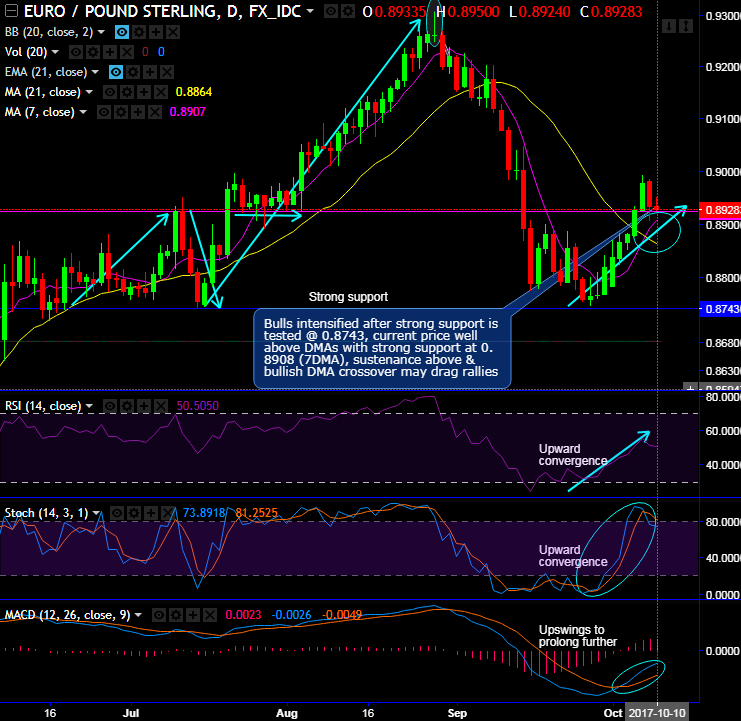Toggle the Bollinger Bands eye icon

coord(122,32)
